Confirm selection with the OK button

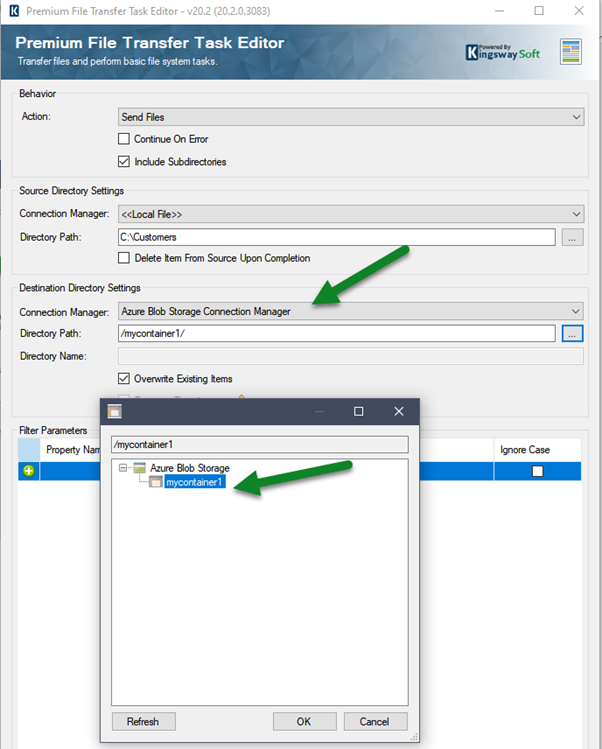(x=303, y=721)
